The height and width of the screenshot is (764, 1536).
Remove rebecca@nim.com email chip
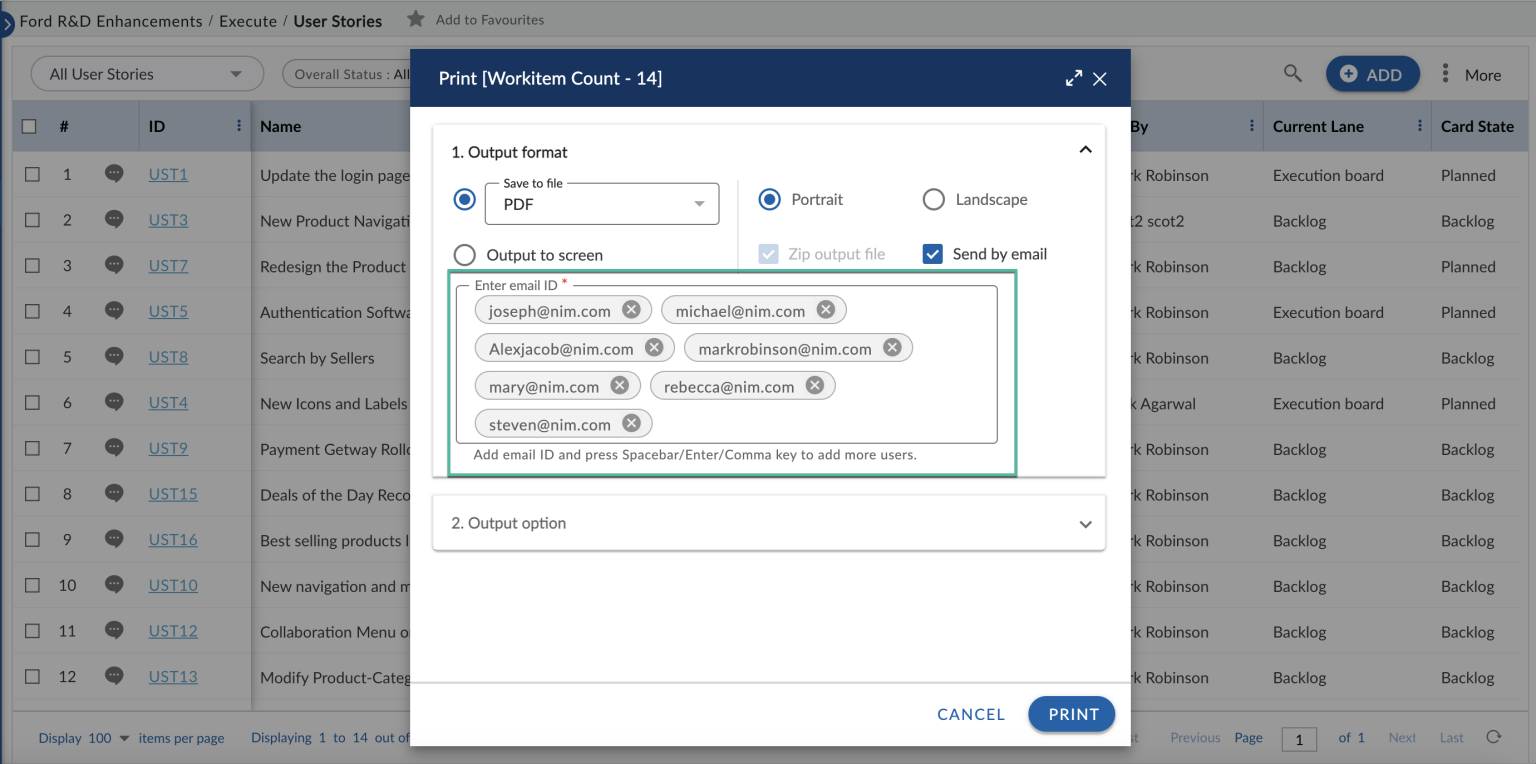pyautogui.click(x=814, y=385)
